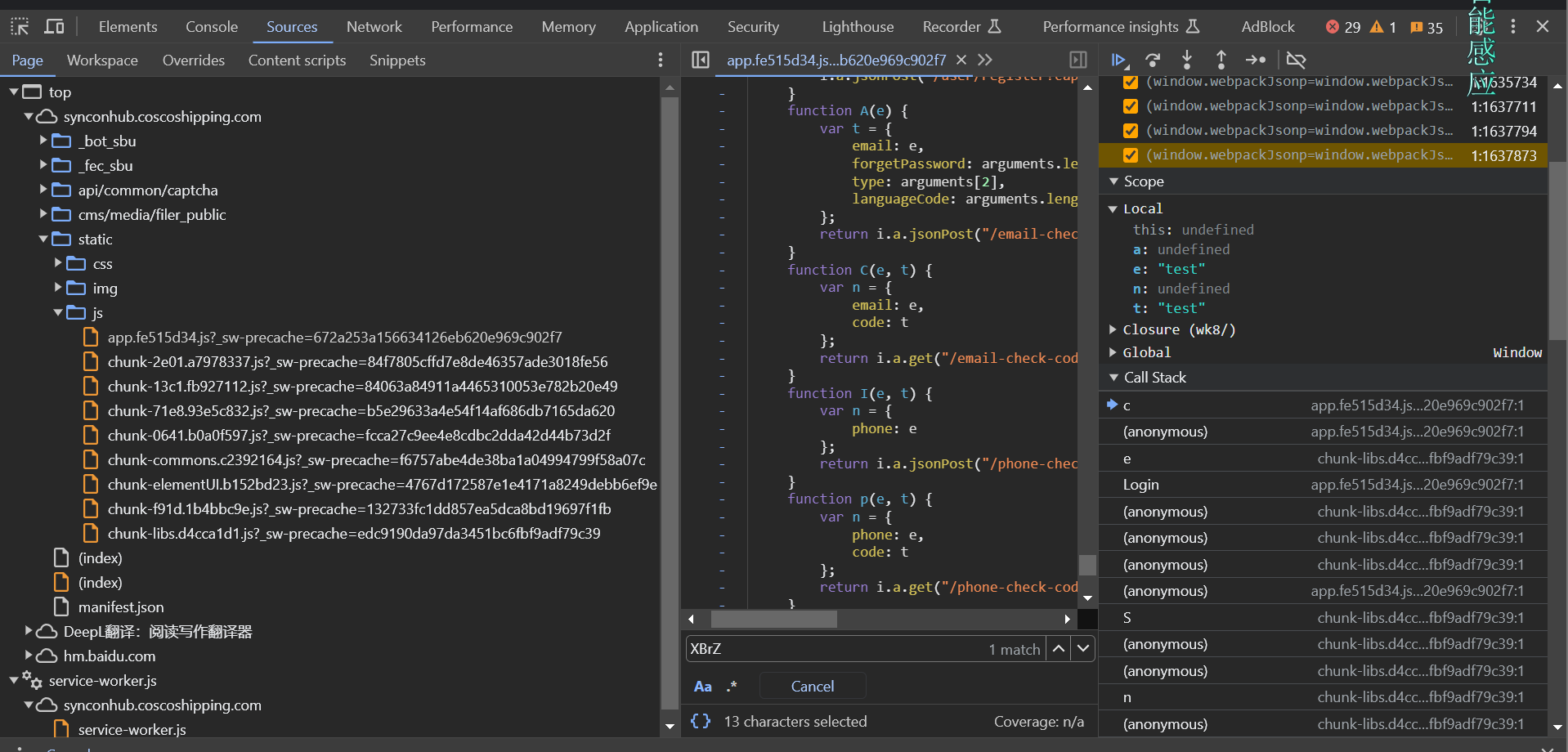Toggle regular expression search option

pyautogui.click(x=732, y=687)
